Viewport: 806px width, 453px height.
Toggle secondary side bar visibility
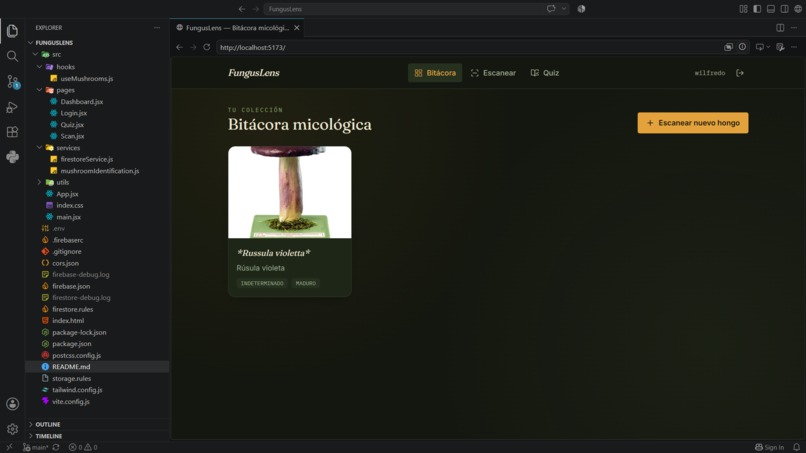[x=784, y=9]
